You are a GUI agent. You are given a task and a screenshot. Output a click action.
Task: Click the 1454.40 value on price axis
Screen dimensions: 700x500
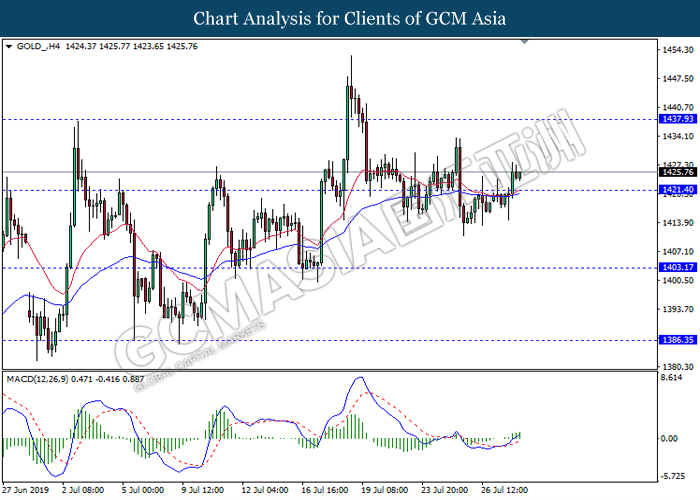675,49
